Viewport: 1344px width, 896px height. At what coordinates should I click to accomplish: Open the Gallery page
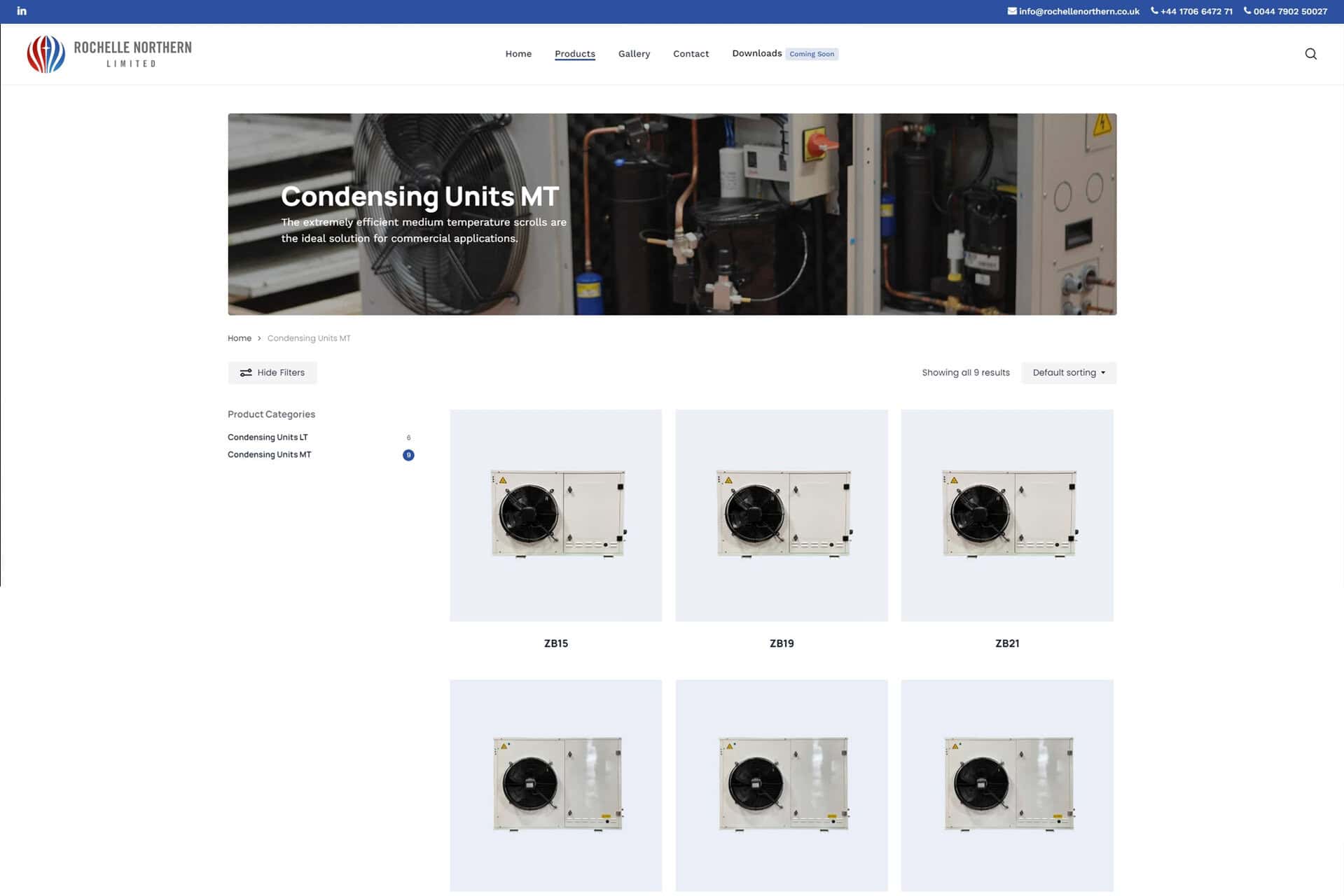[x=634, y=54]
